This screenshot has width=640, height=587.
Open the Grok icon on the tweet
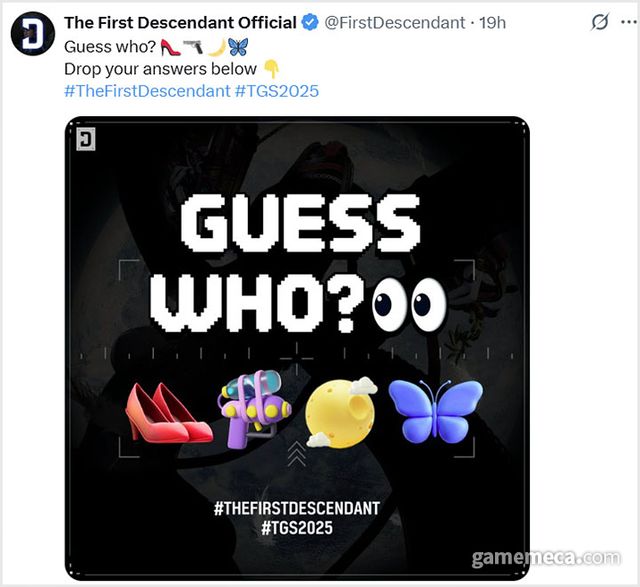point(600,22)
